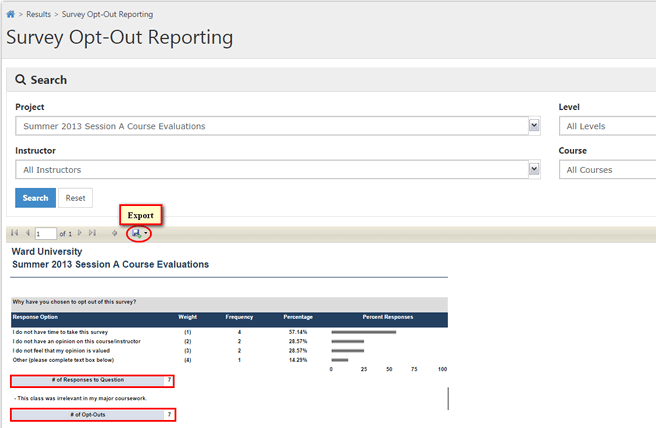Click the Response Option column header
The height and width of the screenshot is (428, 656).
coord(35,317)
